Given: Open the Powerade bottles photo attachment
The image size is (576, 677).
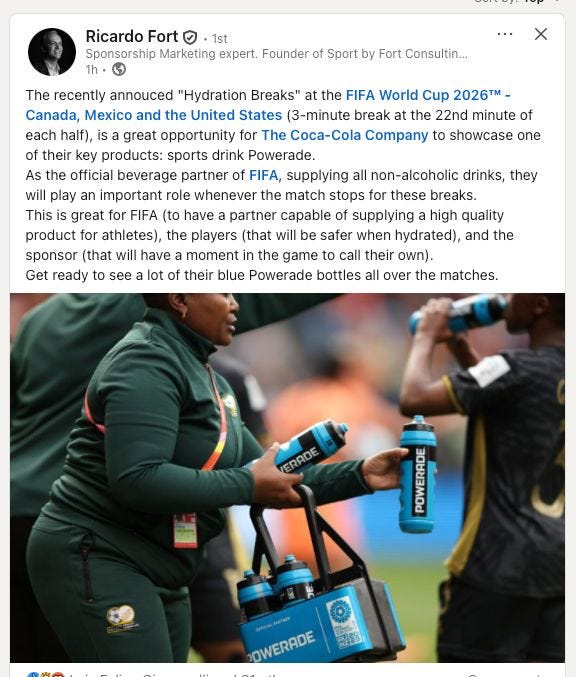Looking at the screenshot, I should coord(288,478).
